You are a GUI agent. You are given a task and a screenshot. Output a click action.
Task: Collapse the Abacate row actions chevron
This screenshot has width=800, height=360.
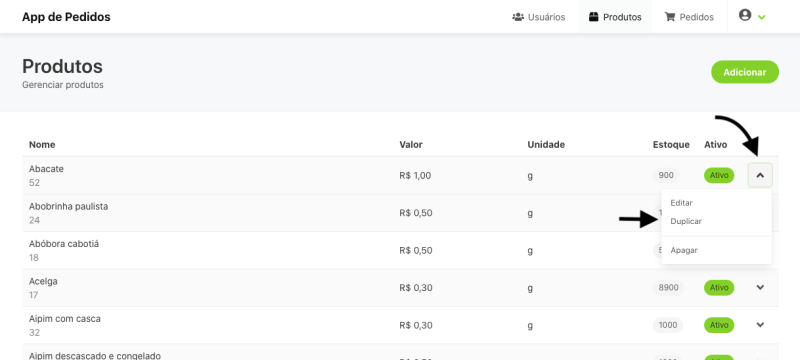(760, 175)
